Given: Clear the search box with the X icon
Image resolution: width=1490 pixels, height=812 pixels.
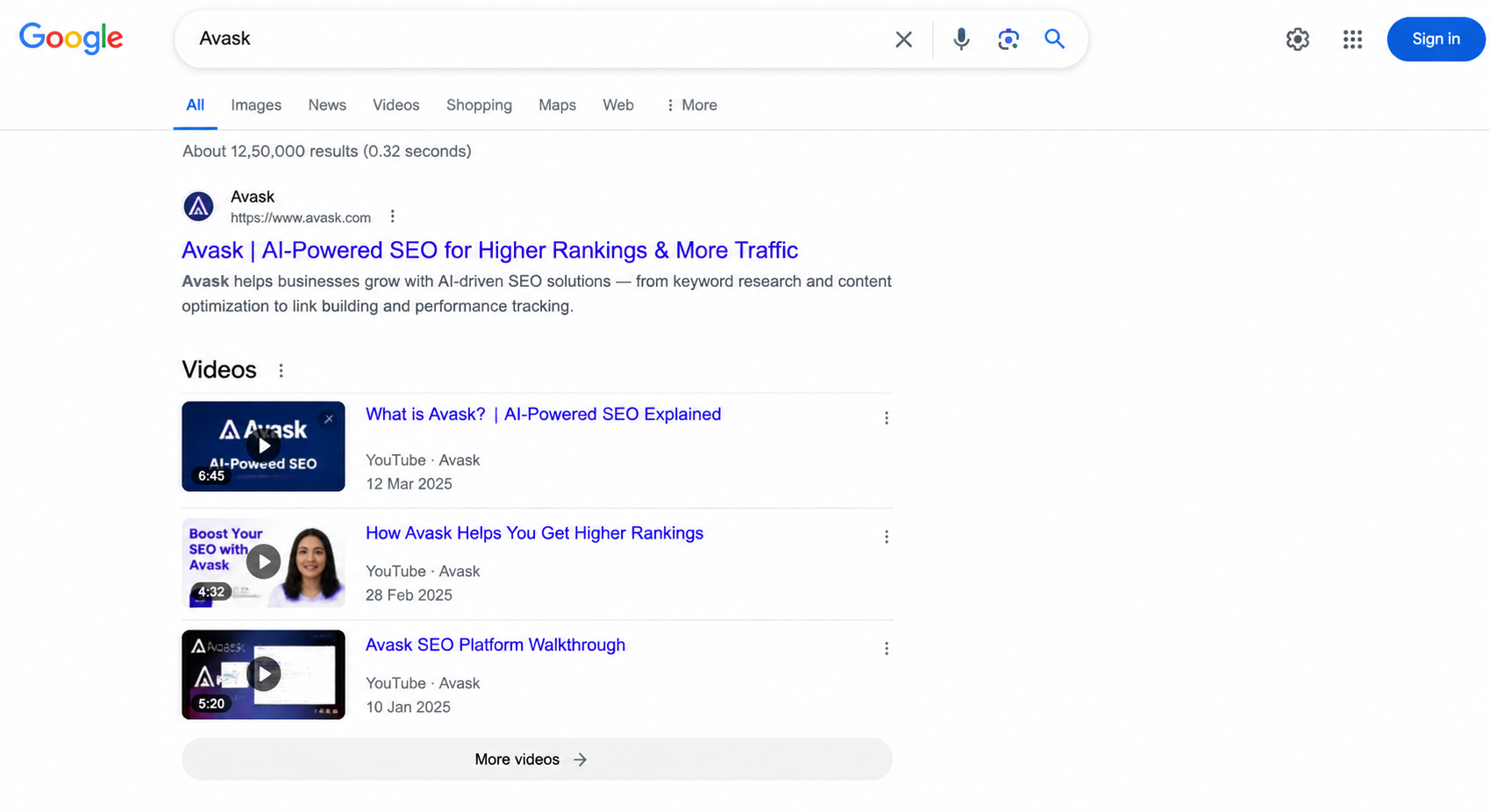Looking at the screenshot, I should (x=903, y=39).
